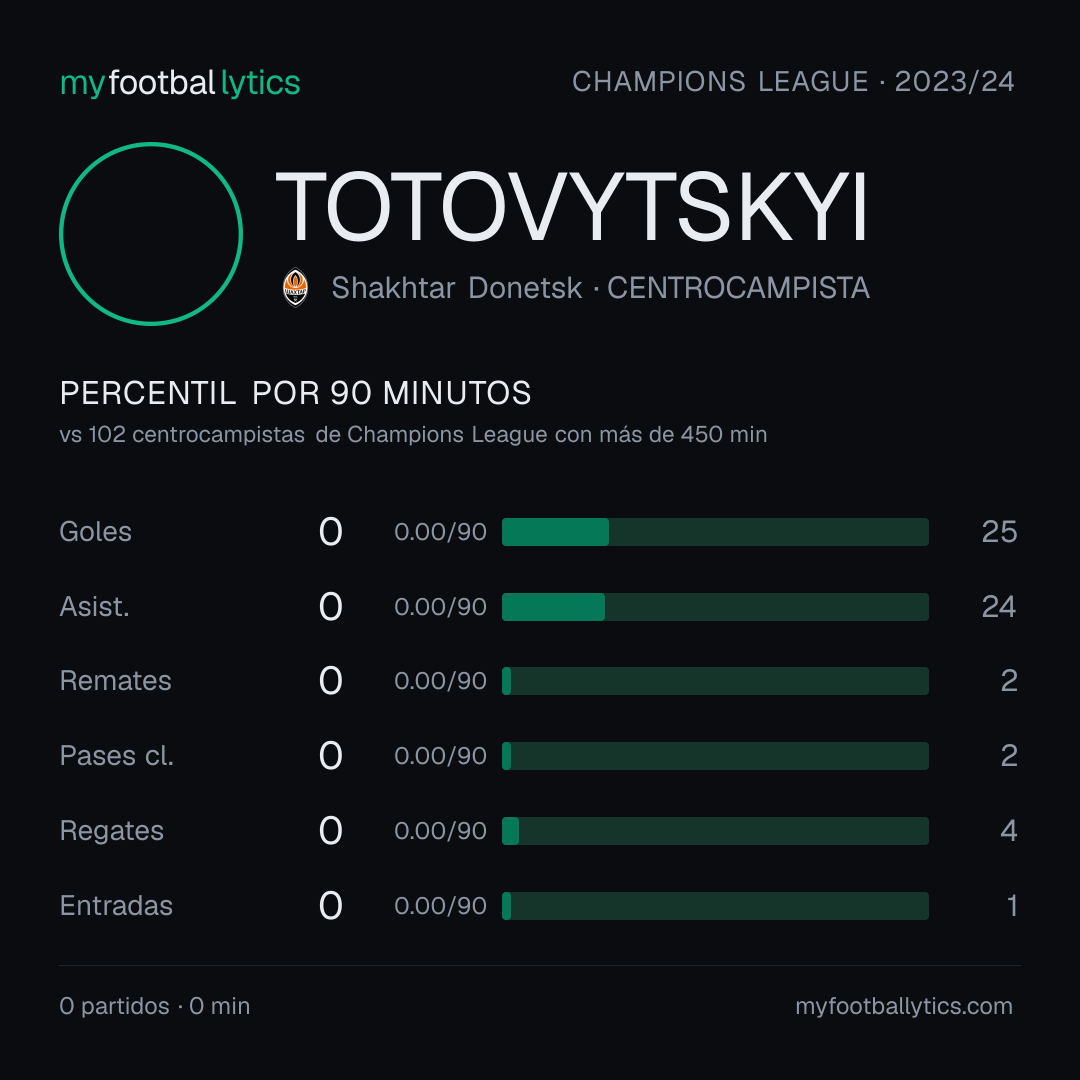The width and height of the screenshot is (1080, 1080).
Task: Click the Goles percentile bar
Action: [715, 532]
